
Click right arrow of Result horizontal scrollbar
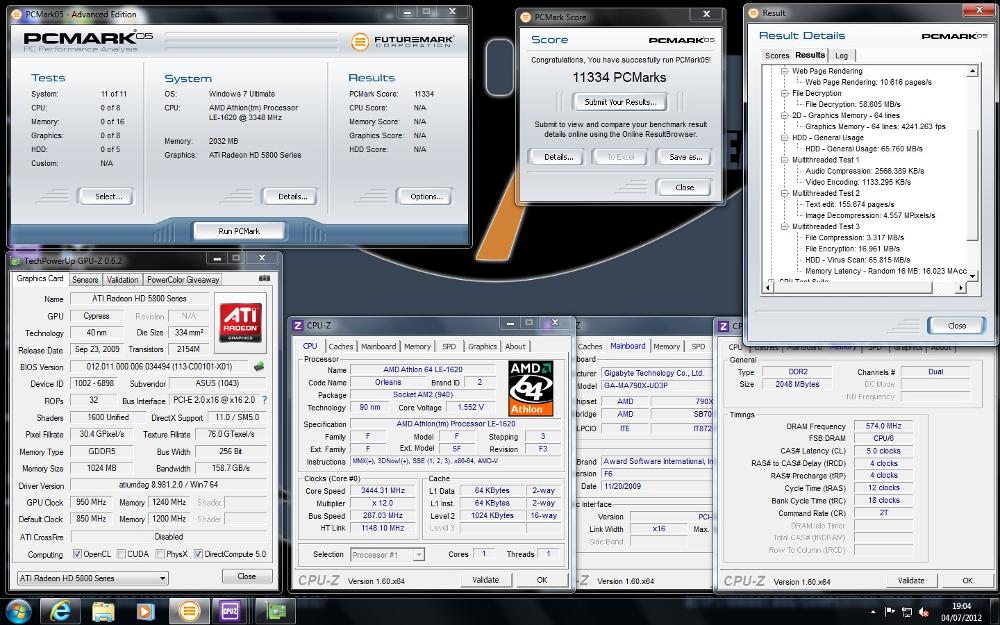point(961,288)
